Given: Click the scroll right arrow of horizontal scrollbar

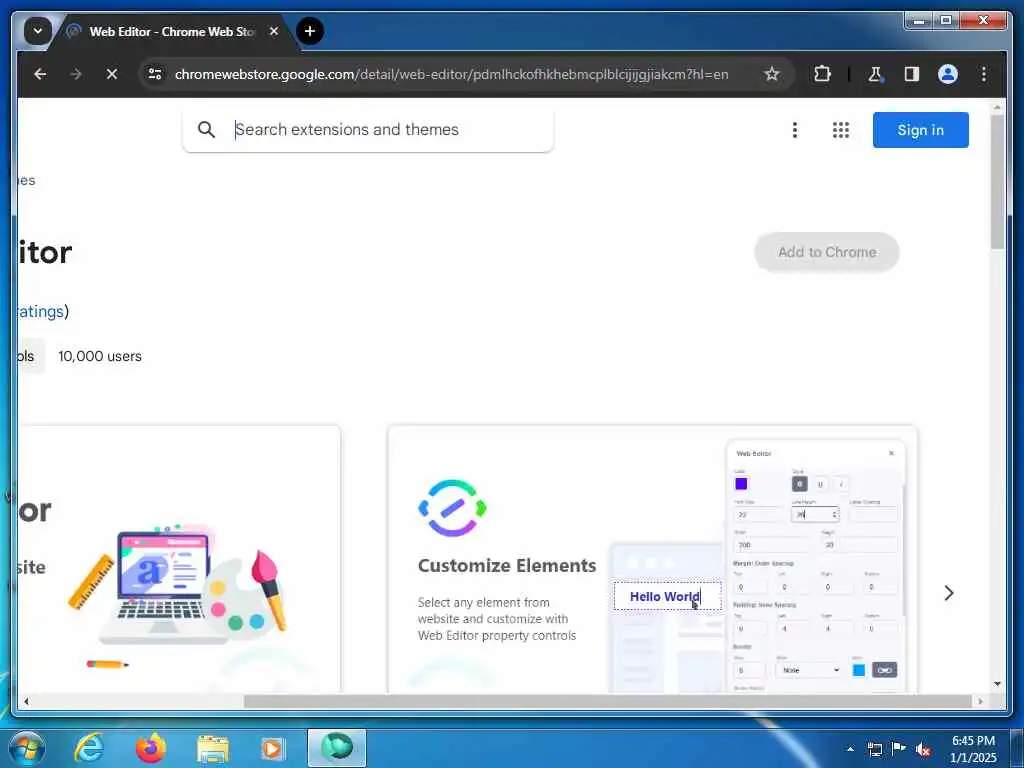Looking at the screenshot, I should pyautogui.click(x=980, y=701).
